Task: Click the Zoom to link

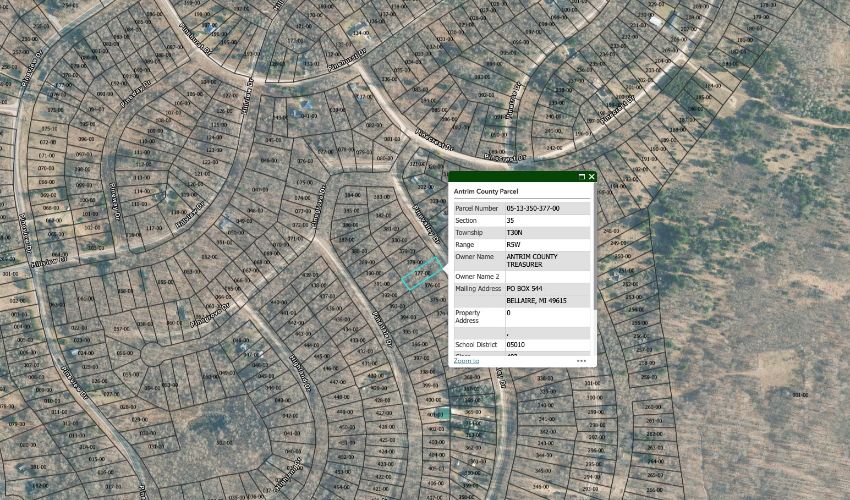Action: (x=466, y=361)
